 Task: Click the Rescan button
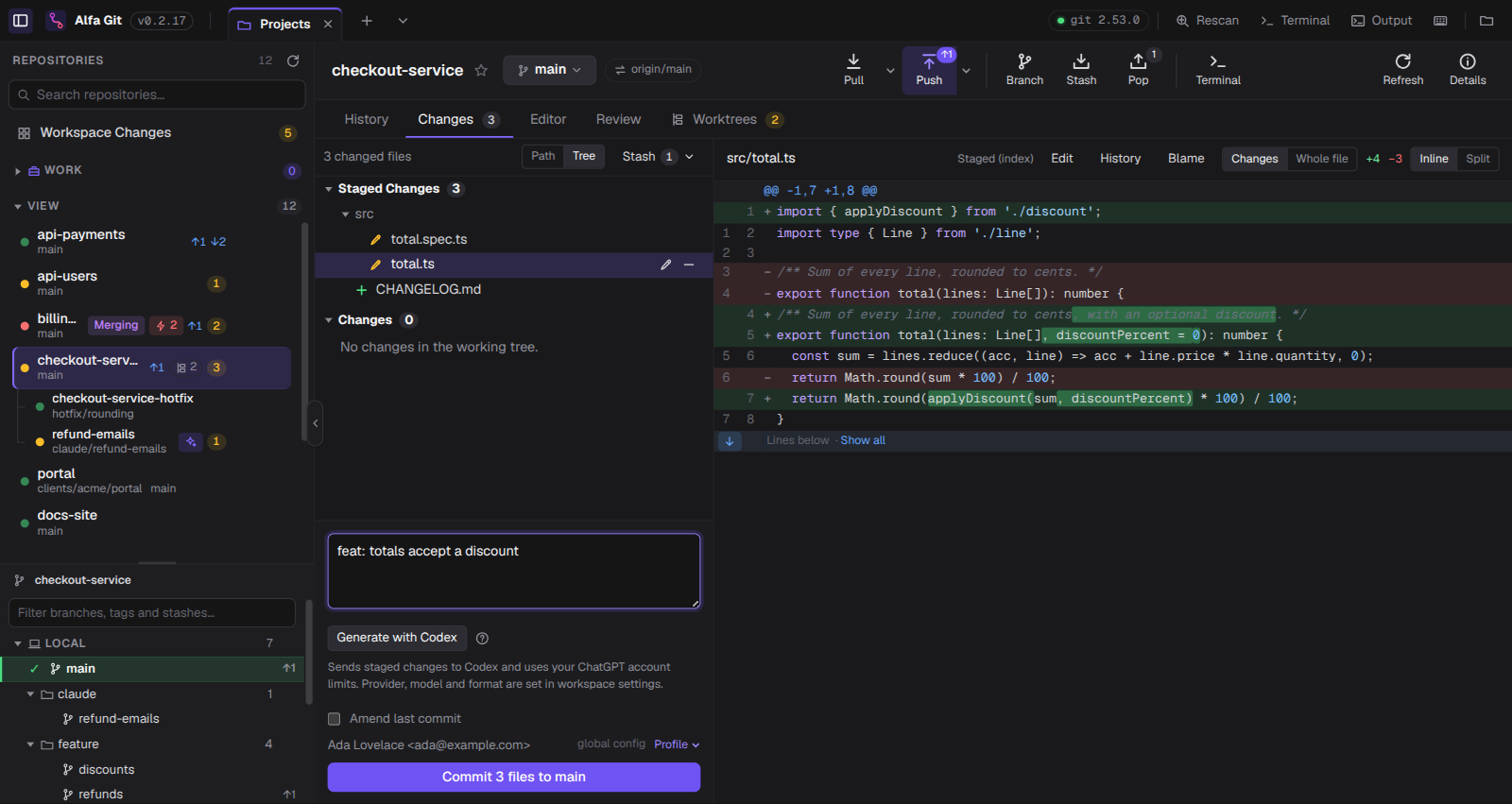tap(1208, 21)
